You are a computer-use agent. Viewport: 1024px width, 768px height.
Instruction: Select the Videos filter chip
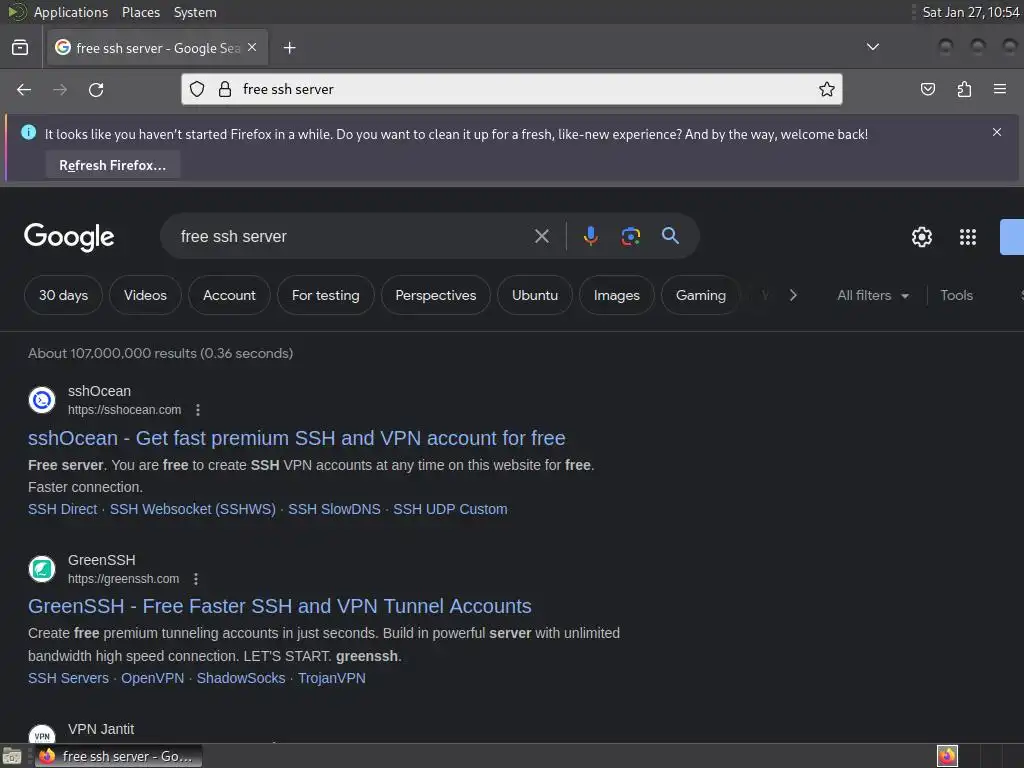tap(145, 295)
